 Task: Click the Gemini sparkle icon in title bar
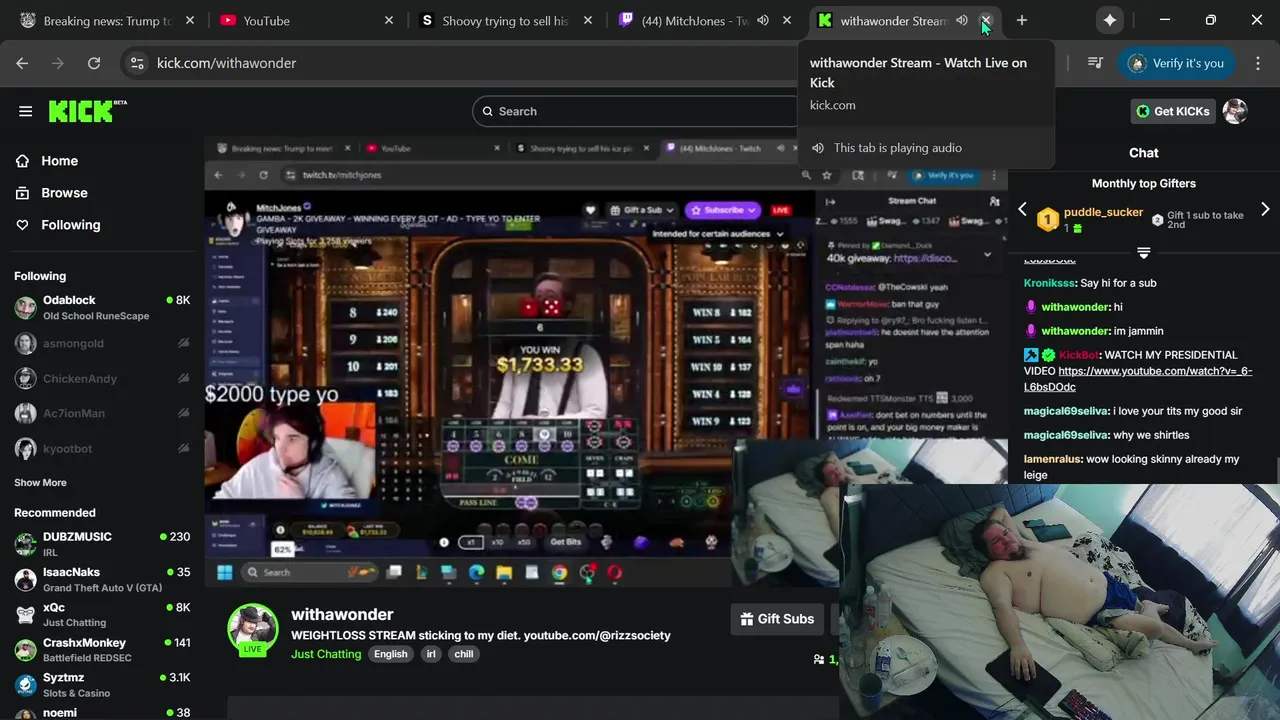click(x=1110, y=20)
